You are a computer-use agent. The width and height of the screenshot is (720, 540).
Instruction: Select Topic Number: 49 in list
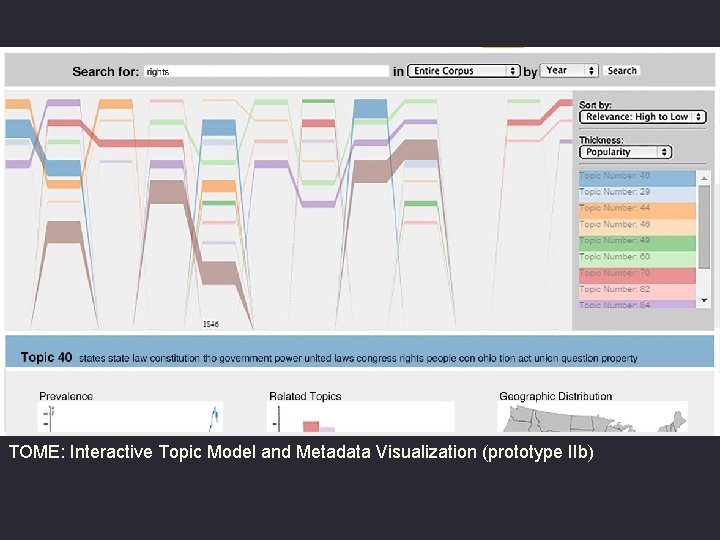637,243
